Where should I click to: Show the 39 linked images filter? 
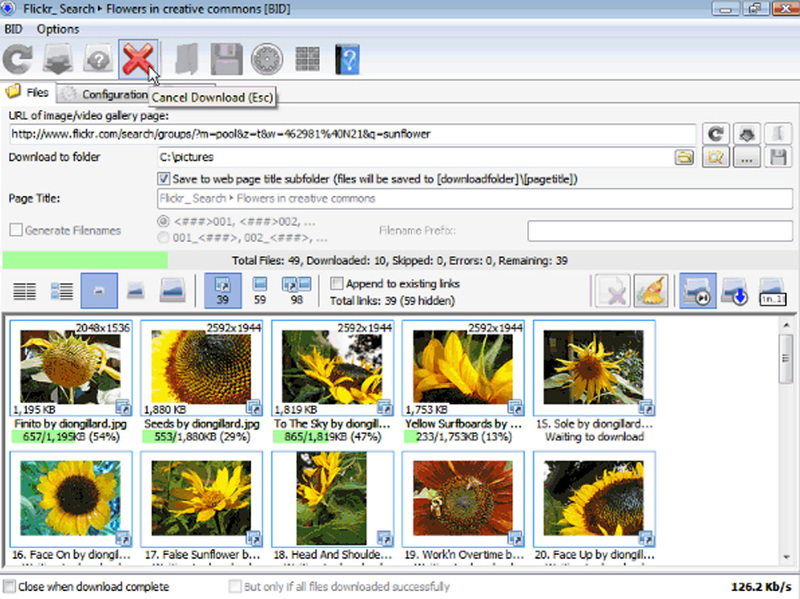(x=222, y=291)
